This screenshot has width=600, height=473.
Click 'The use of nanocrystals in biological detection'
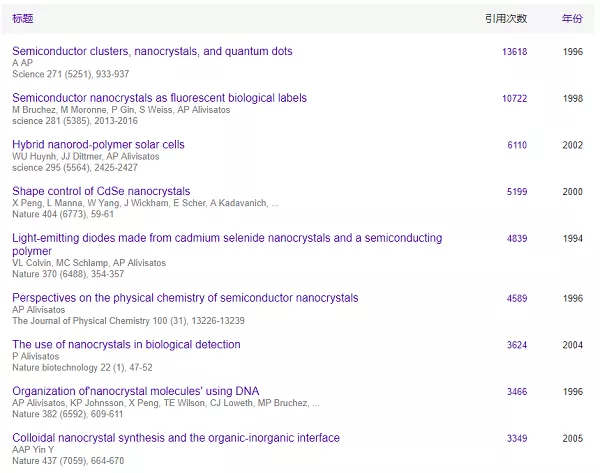tap(126, 344)
